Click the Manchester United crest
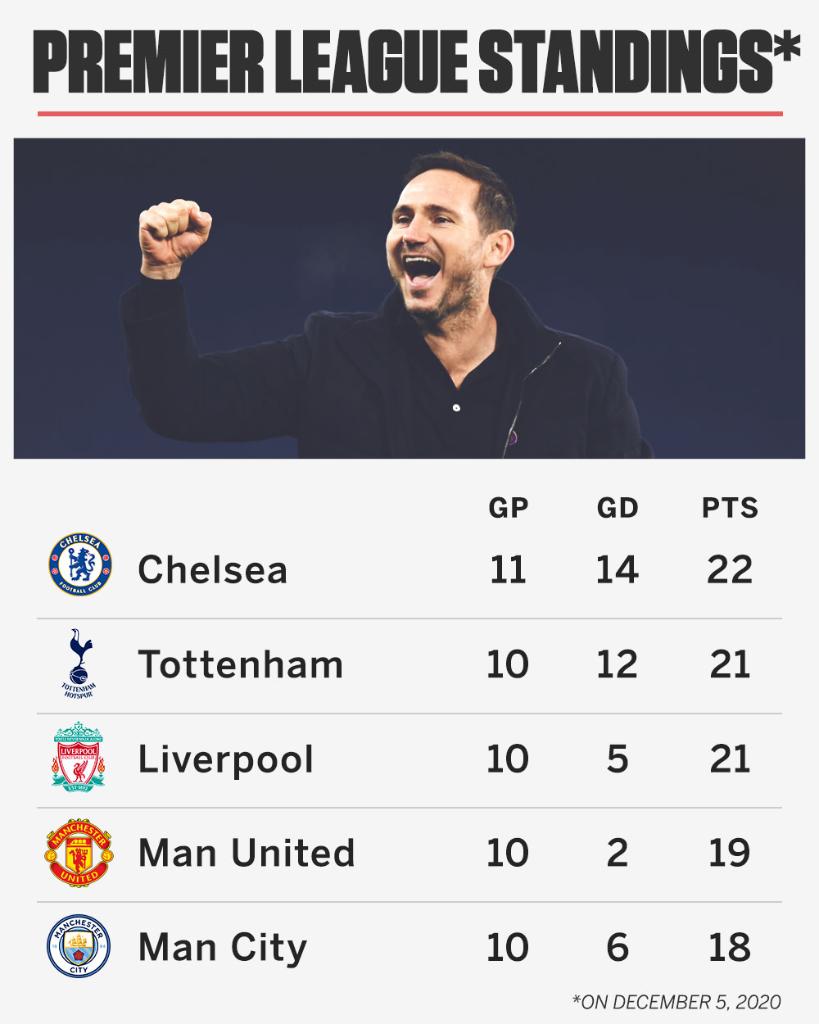The height and width of the screenshot is (1024, 819). 80,853
